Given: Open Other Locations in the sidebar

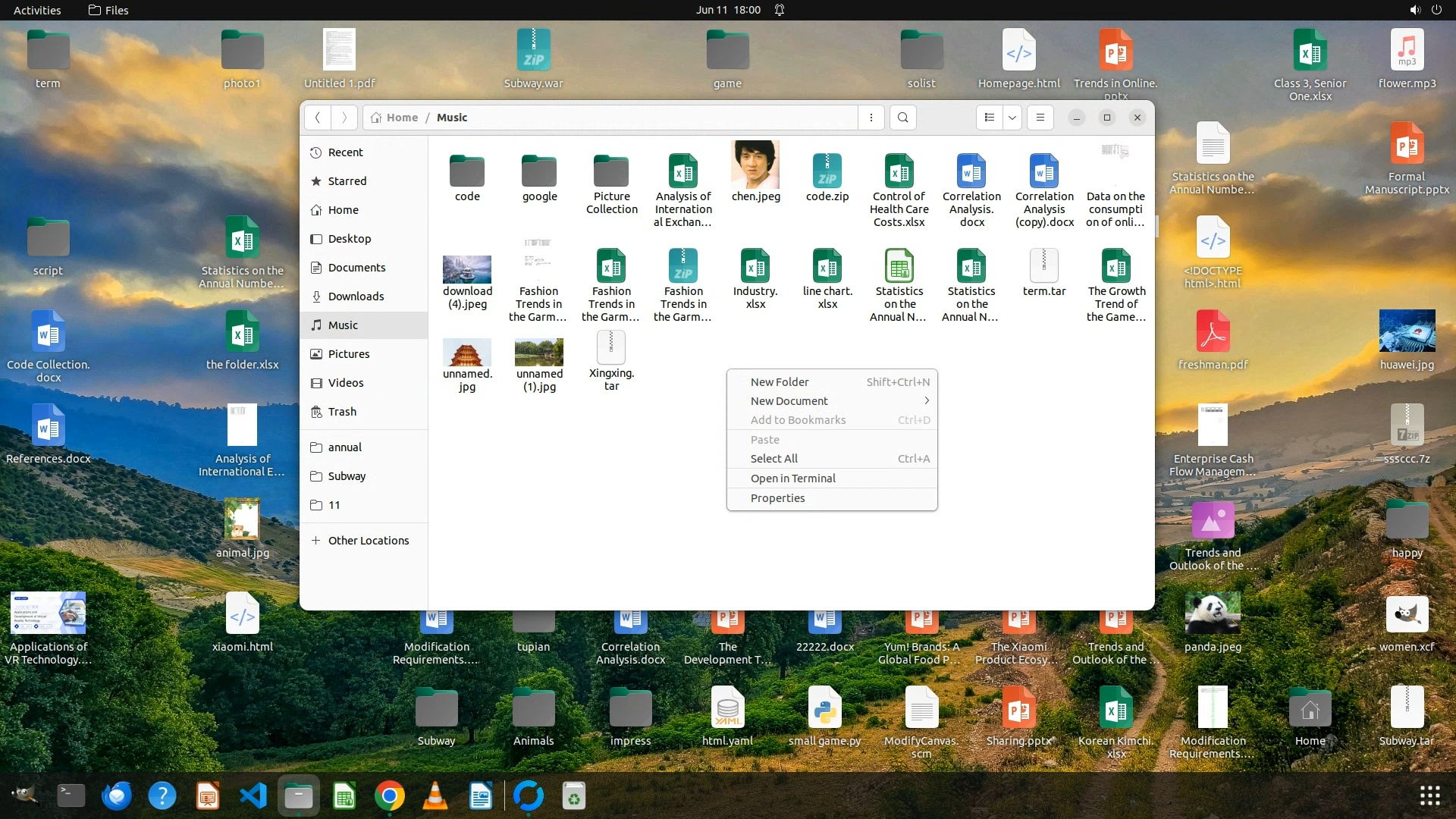Looking at the screenshot, I should click(x=368, y=541).
